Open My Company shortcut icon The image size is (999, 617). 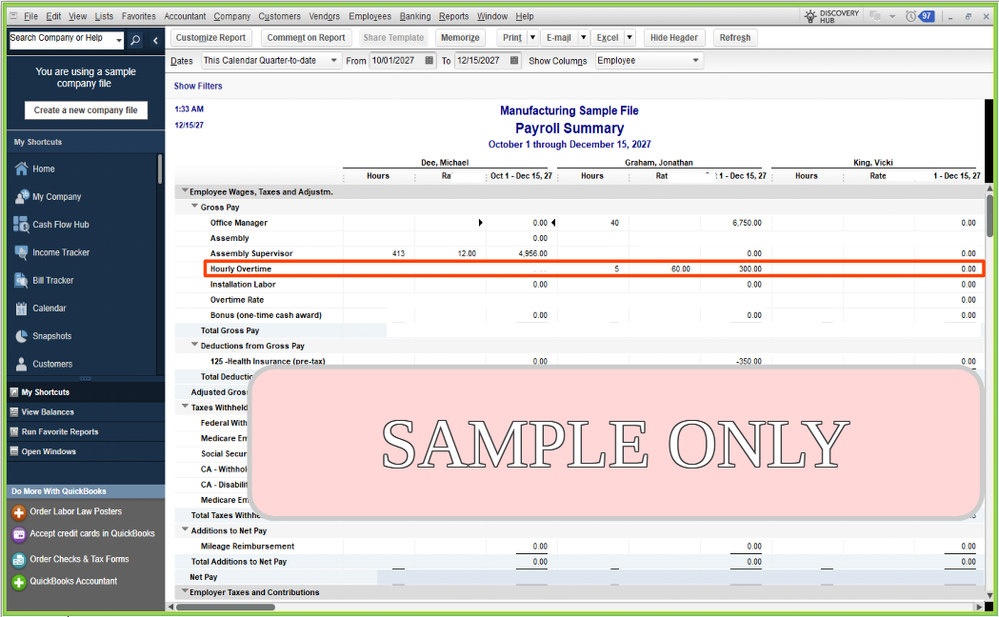coord(21,196)
